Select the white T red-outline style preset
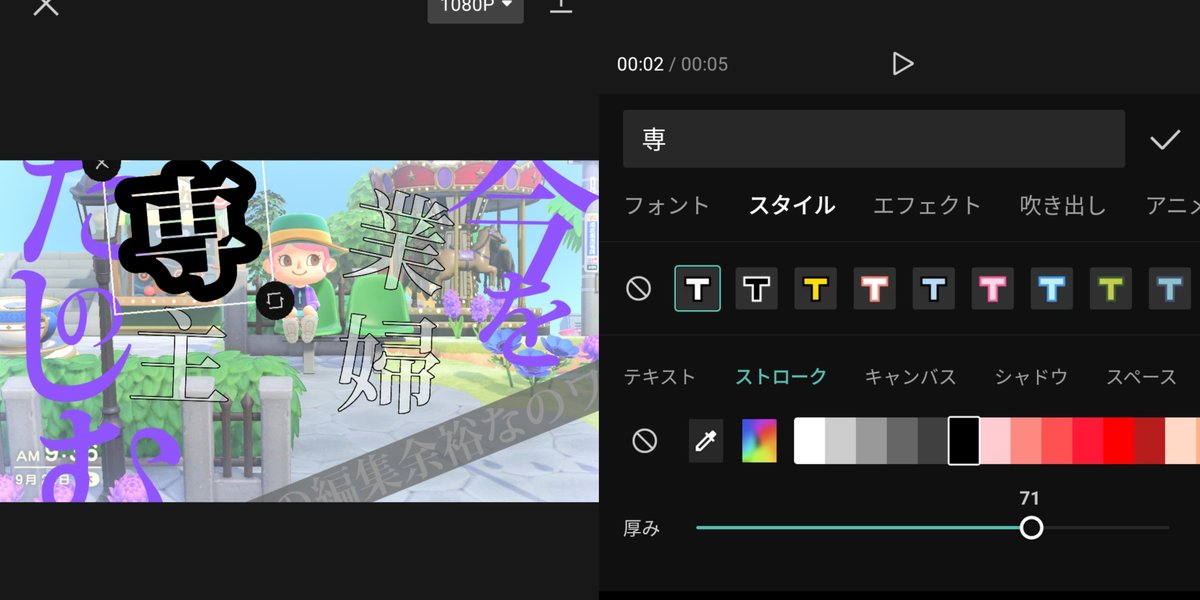Viewport: 1200px width, 600px height. (x=875, y=289)
